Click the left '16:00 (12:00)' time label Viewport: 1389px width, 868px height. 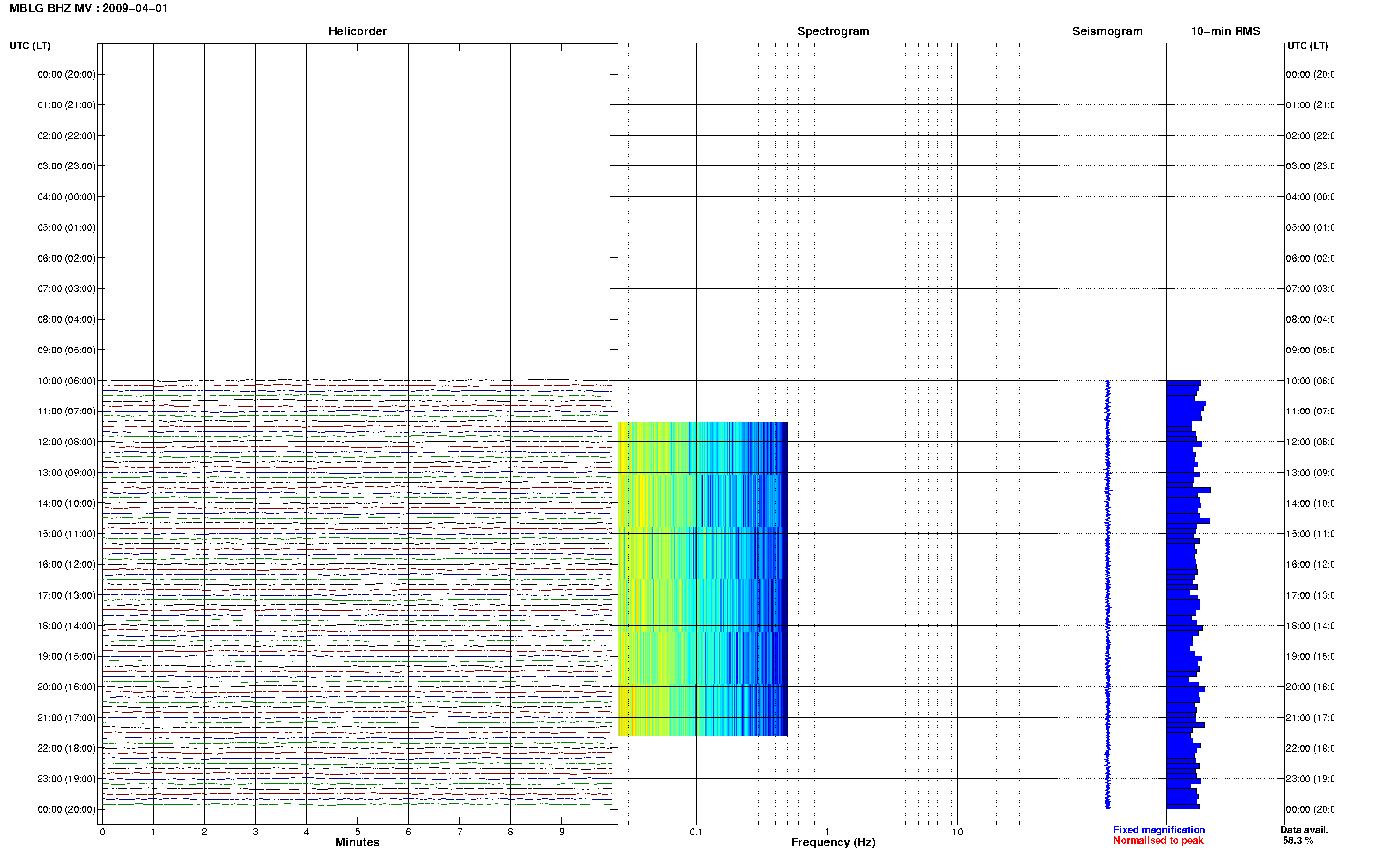(66, 564)
